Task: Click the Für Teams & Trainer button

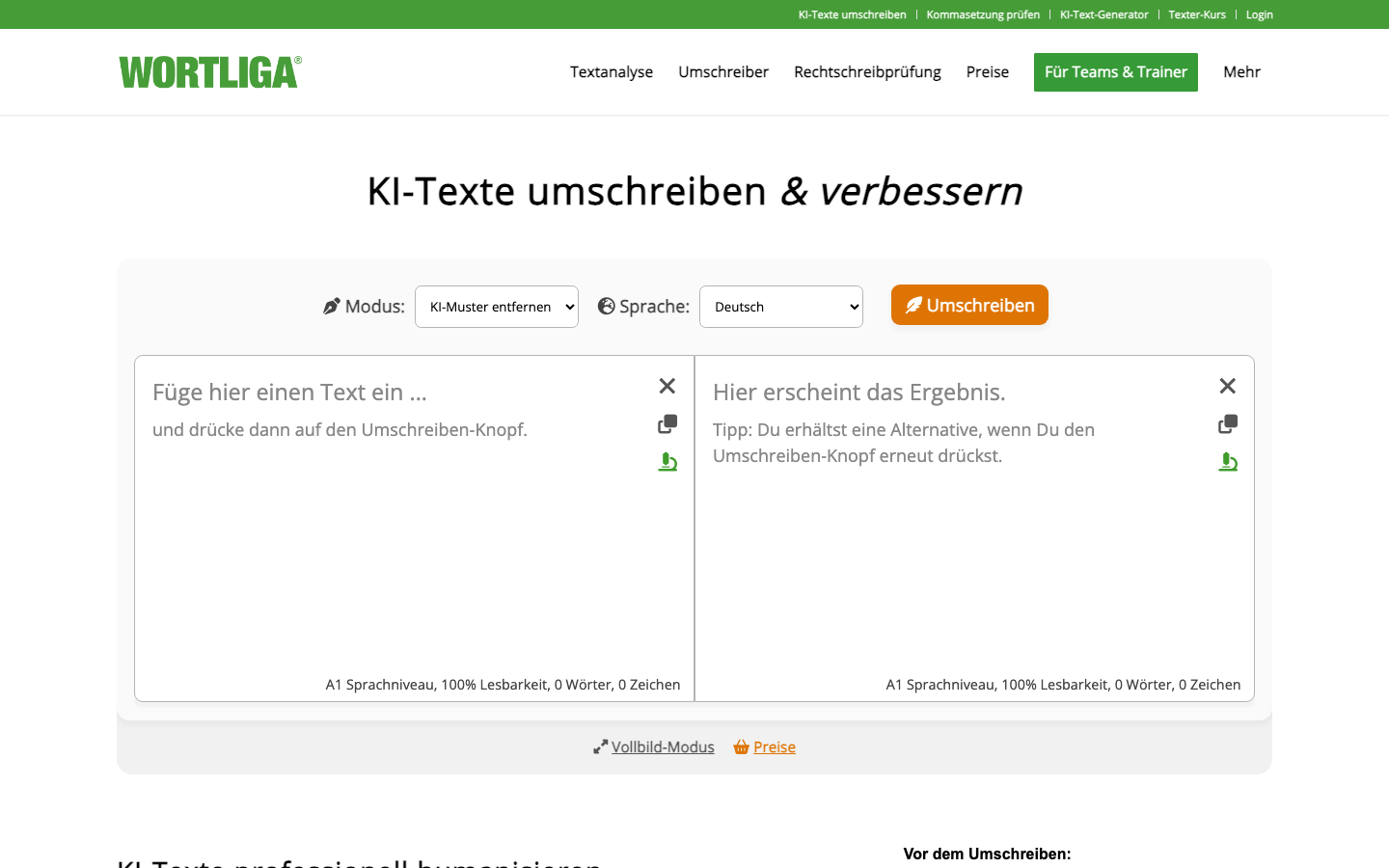Action: pyautogui.click(x=1116, y=72)
